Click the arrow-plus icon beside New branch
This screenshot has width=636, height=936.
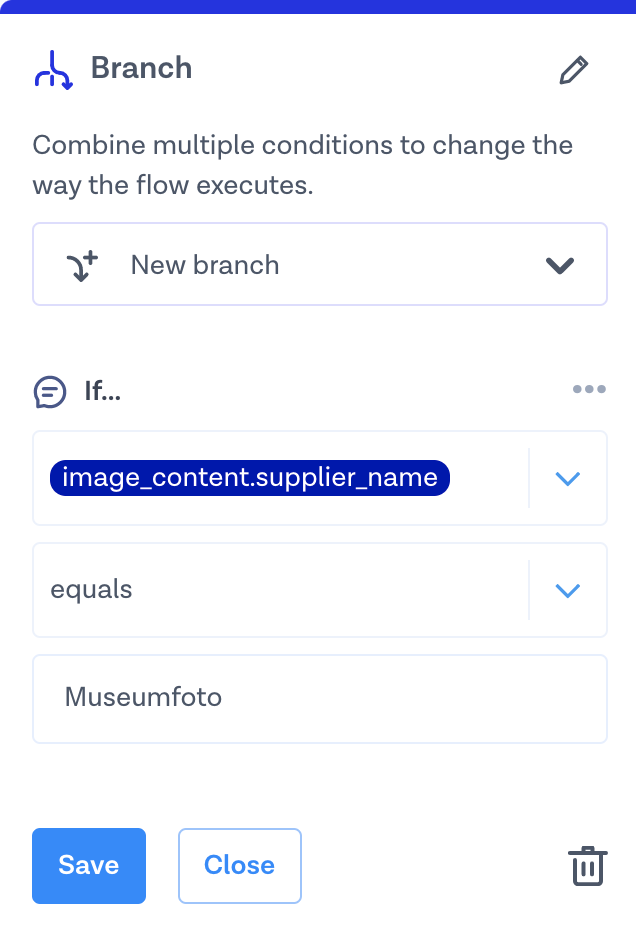click(x=83, y=266)
